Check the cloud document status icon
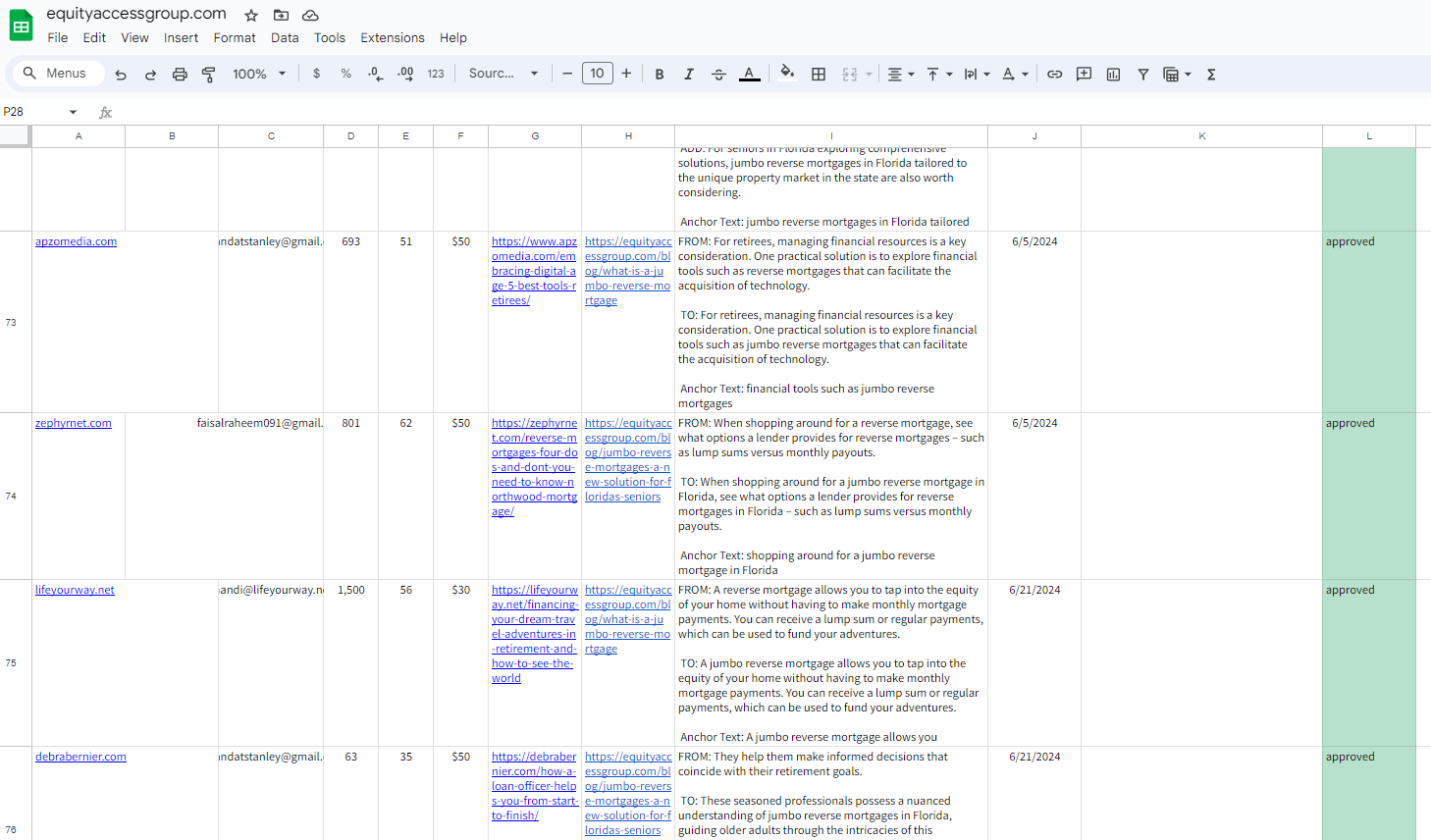The height and width of the screenshot is (840, 1431). pyautogui.click(x=310, y=15)
